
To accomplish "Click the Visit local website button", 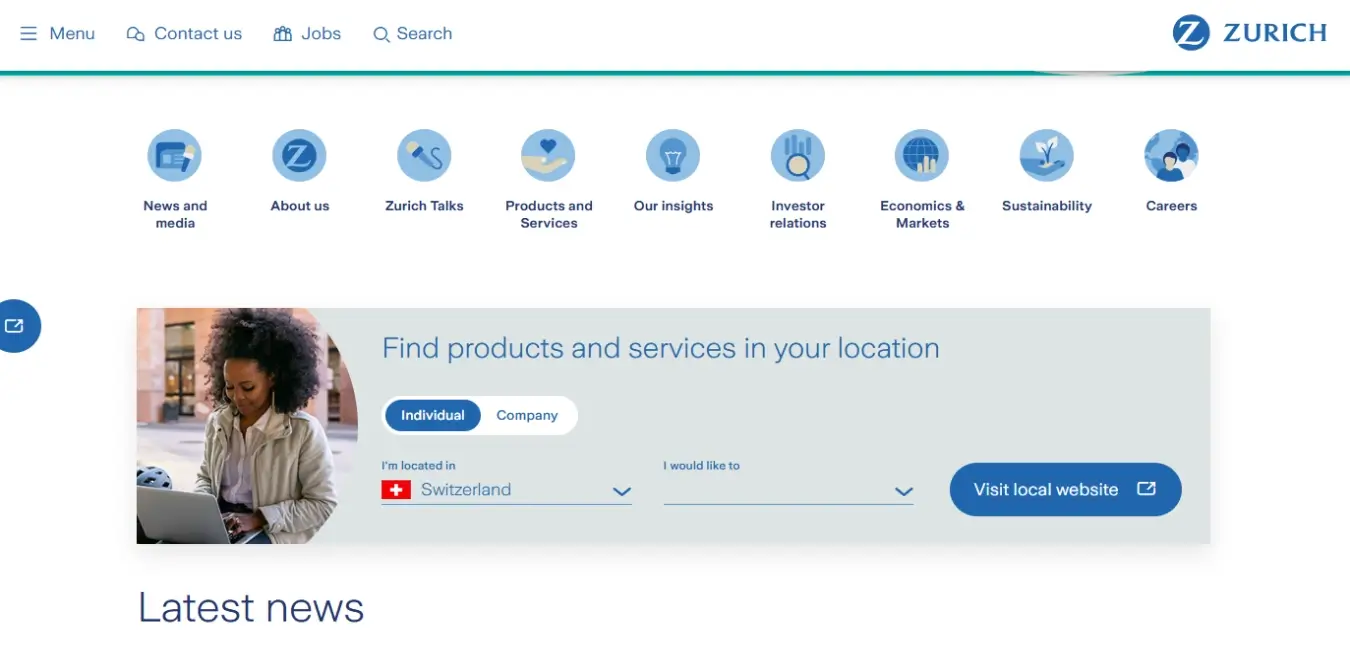I will point(1065,490).
